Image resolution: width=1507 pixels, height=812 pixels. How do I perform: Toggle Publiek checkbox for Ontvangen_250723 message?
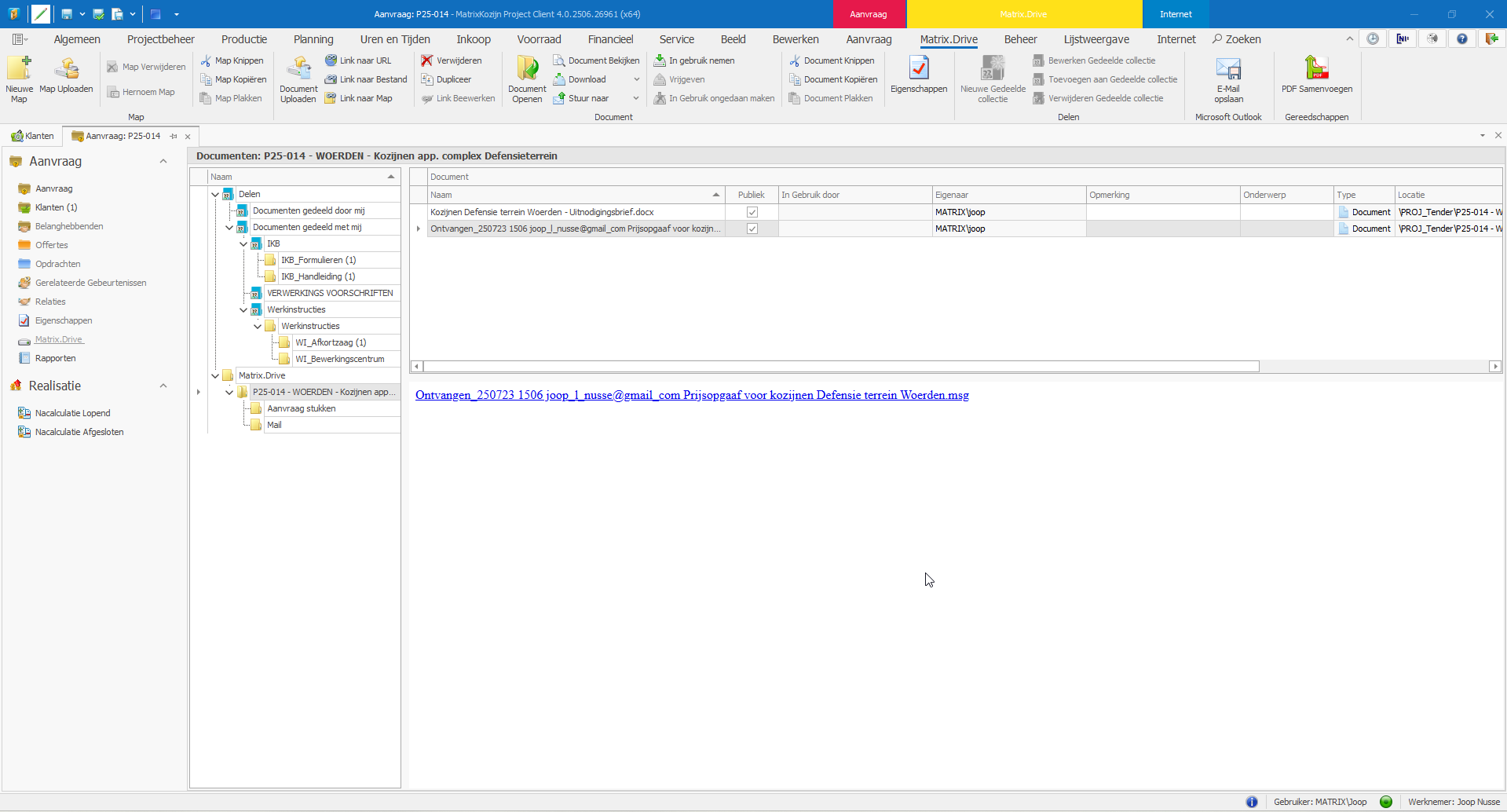752,229
